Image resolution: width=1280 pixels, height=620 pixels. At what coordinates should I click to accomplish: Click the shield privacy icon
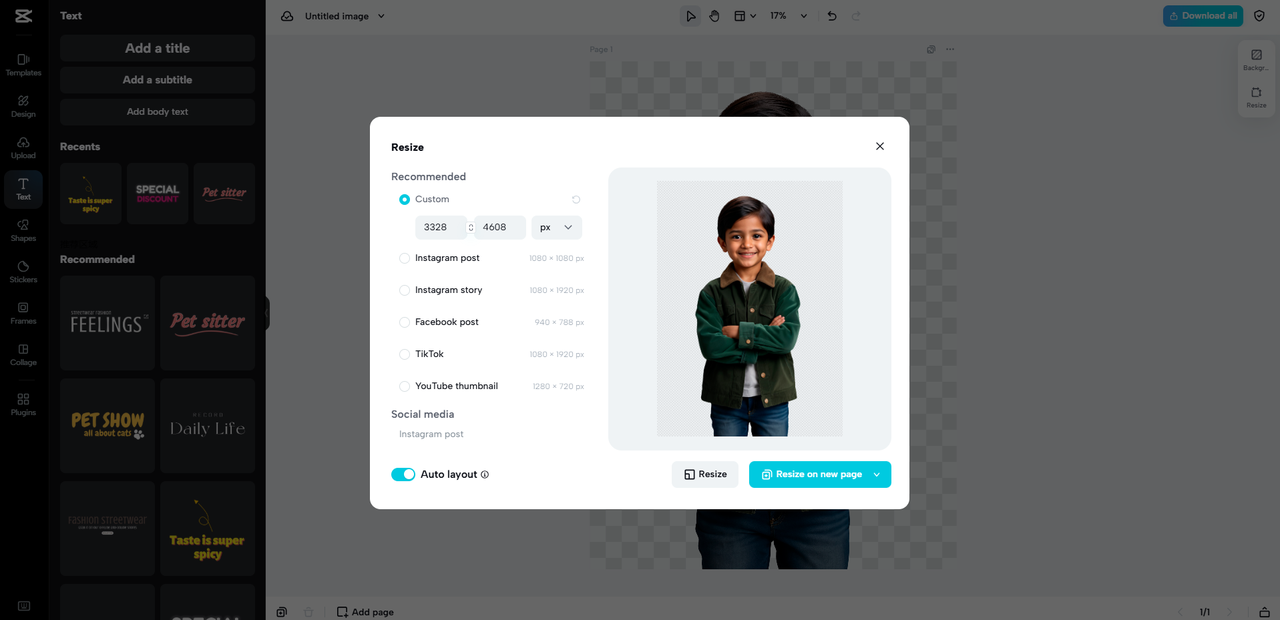(1259, 16)
